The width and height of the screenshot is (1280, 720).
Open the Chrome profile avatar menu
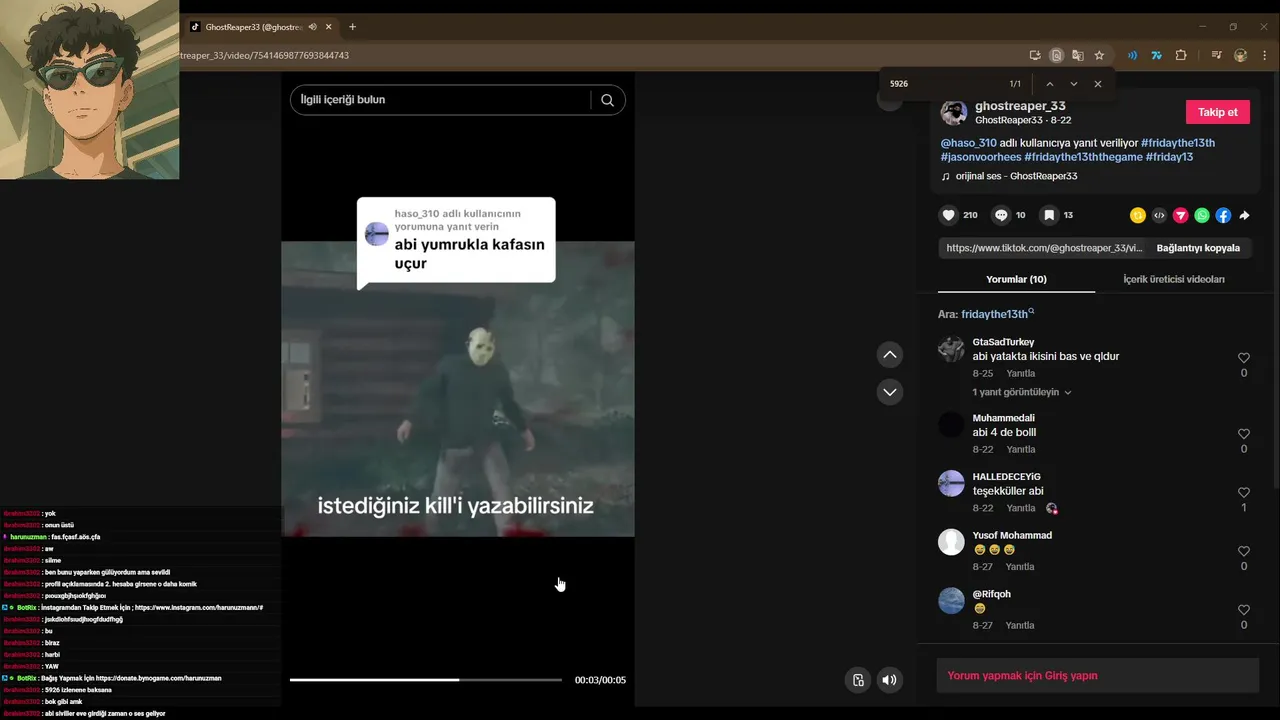[x=1241, y=55]
